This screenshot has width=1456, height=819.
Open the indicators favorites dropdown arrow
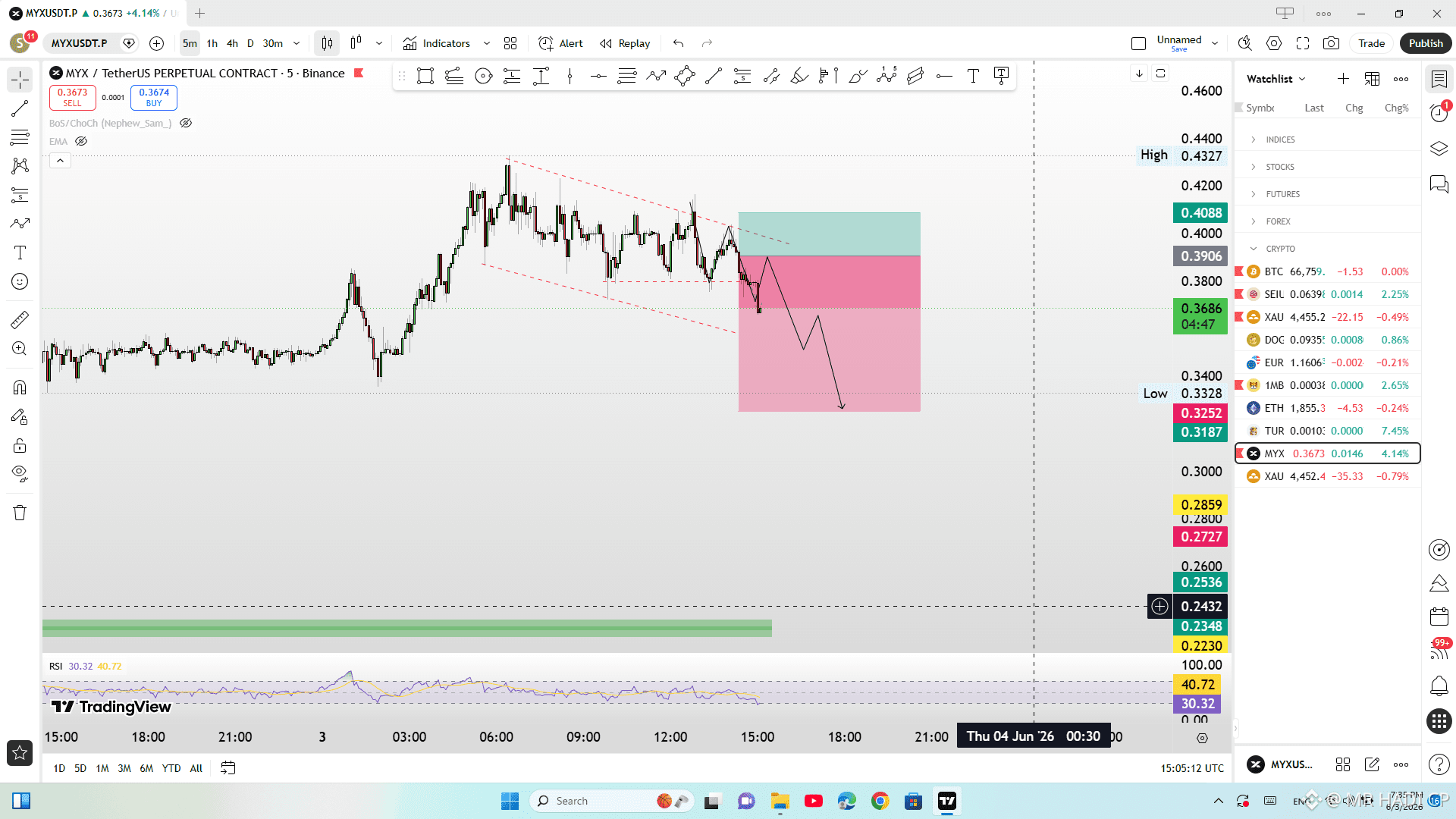pos(487,43)
